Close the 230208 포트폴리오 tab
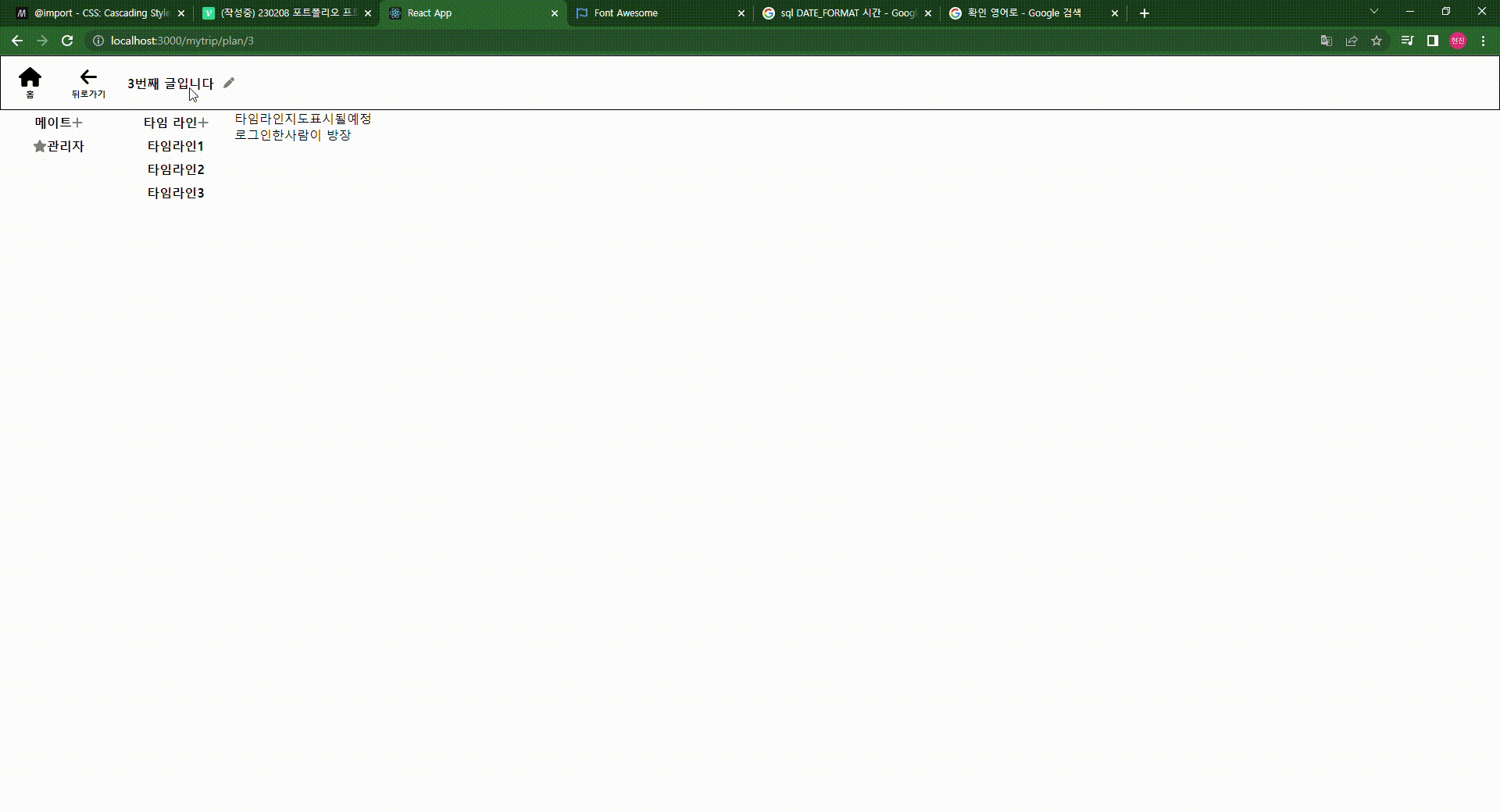1500x812 pixels. (x=368, y=13)
